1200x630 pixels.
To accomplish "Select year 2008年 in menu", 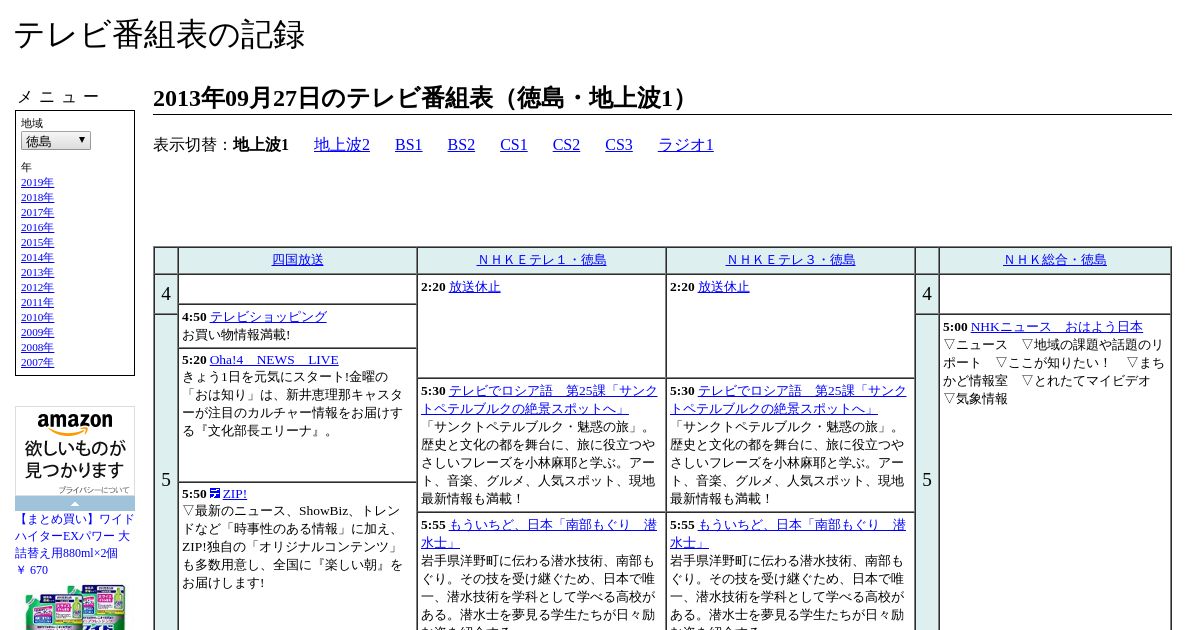I will pos(37,347).
